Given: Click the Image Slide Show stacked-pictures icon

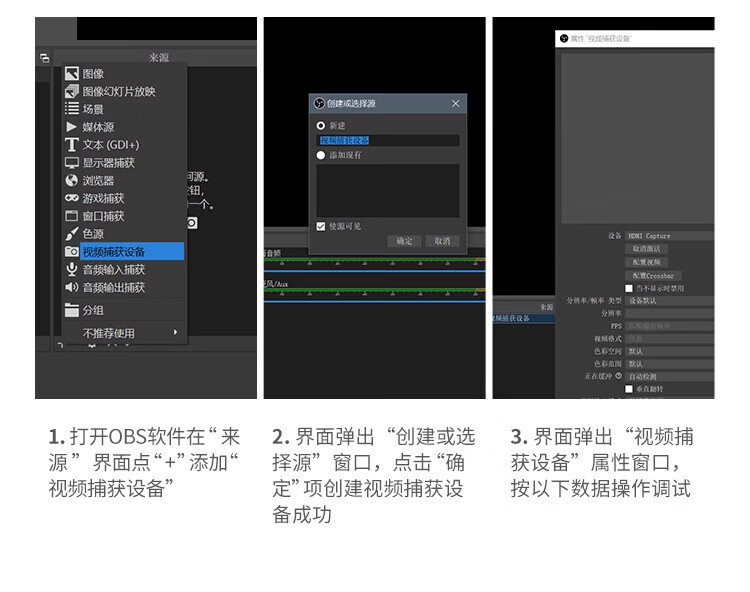Looking at the screenshot, I should (x=72, y=91).
